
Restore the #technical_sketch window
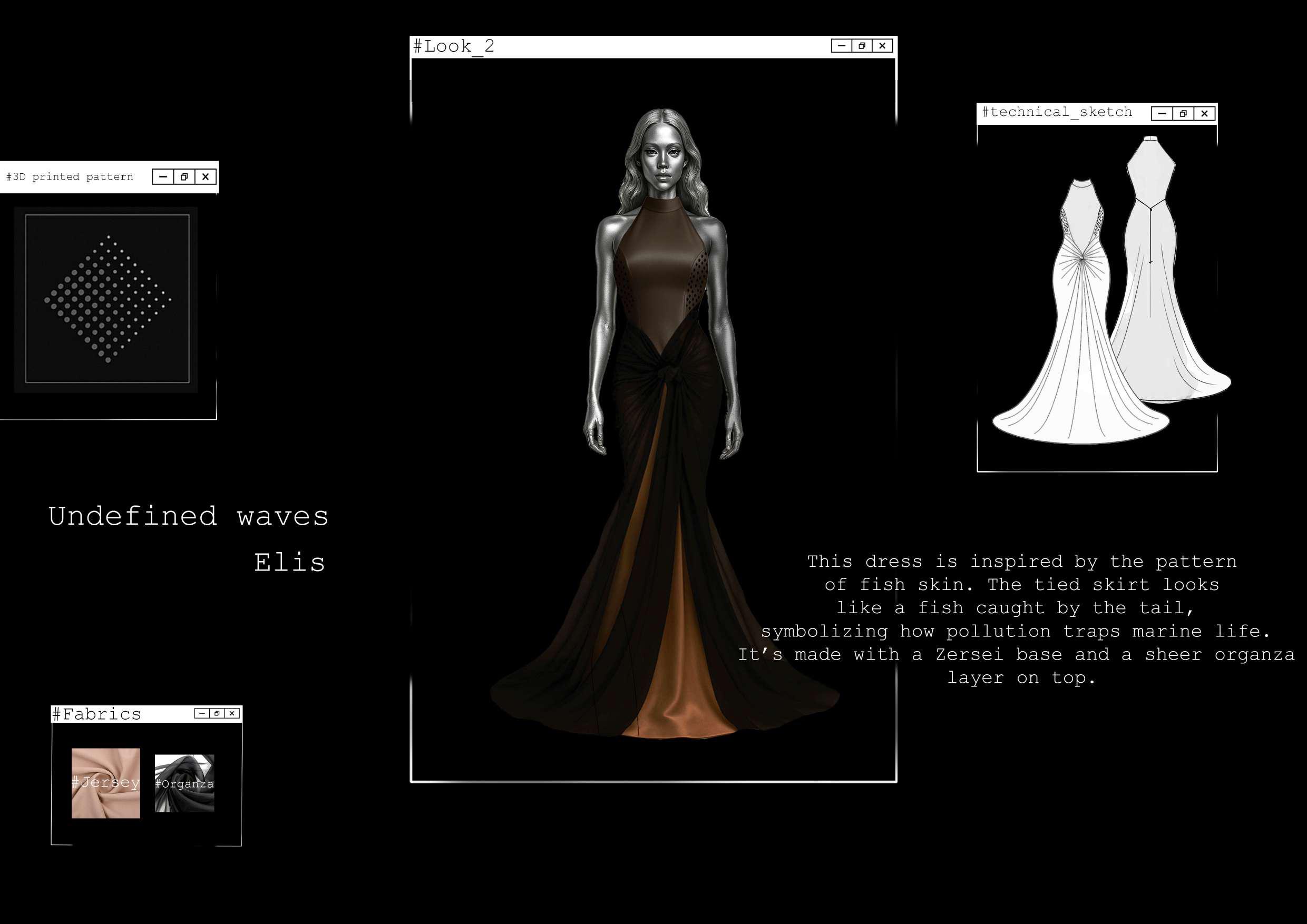click(1184, 114)
